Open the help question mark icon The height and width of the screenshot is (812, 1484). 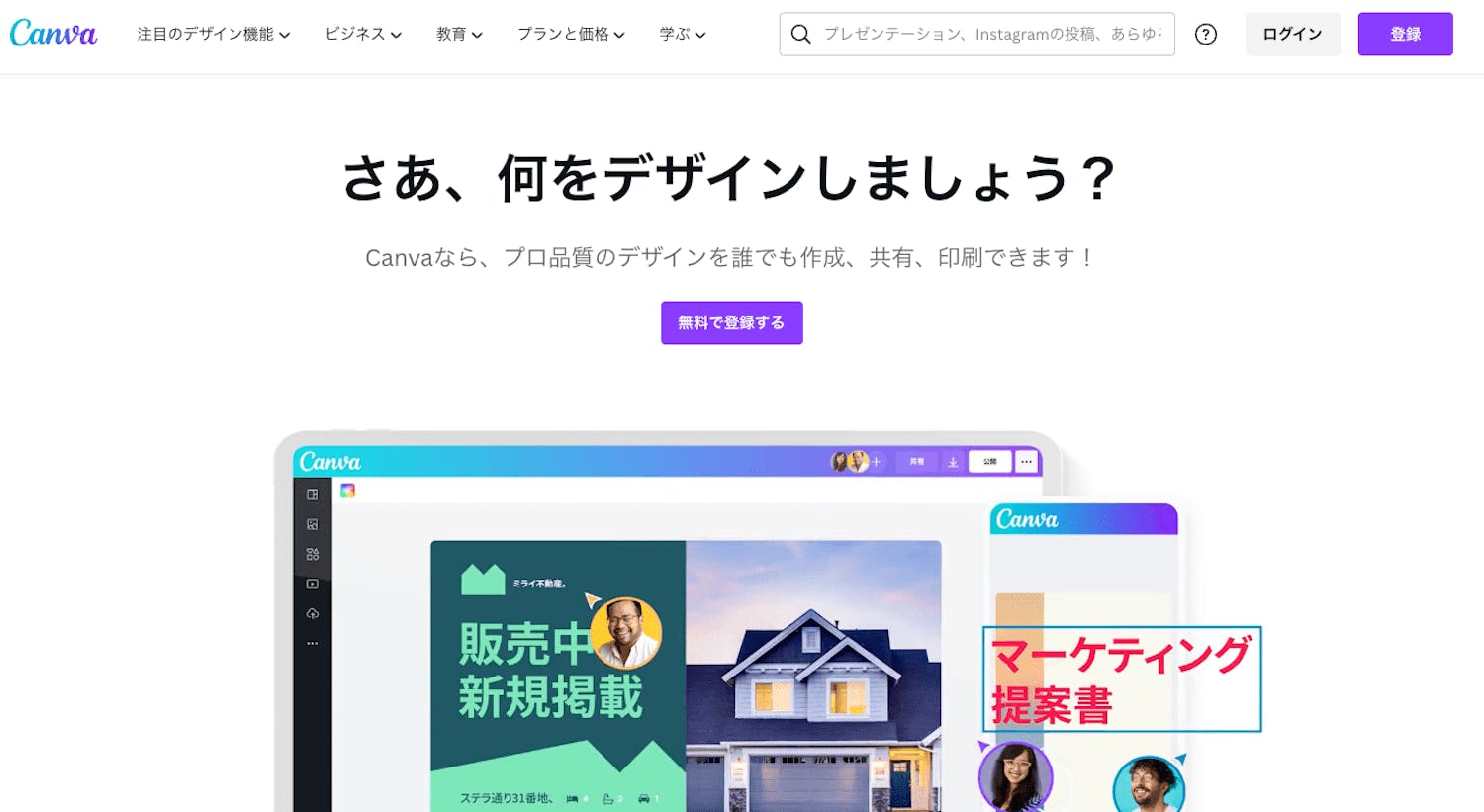1205,34
